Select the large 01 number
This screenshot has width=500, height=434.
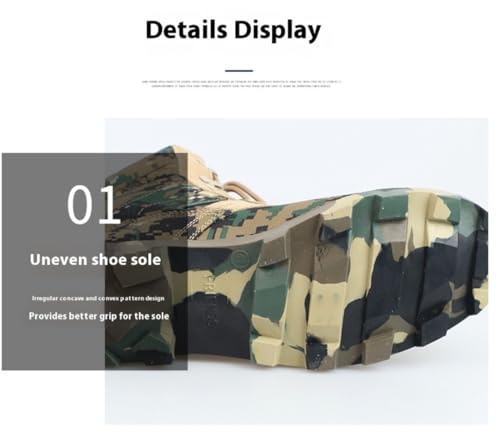[93, 204]
